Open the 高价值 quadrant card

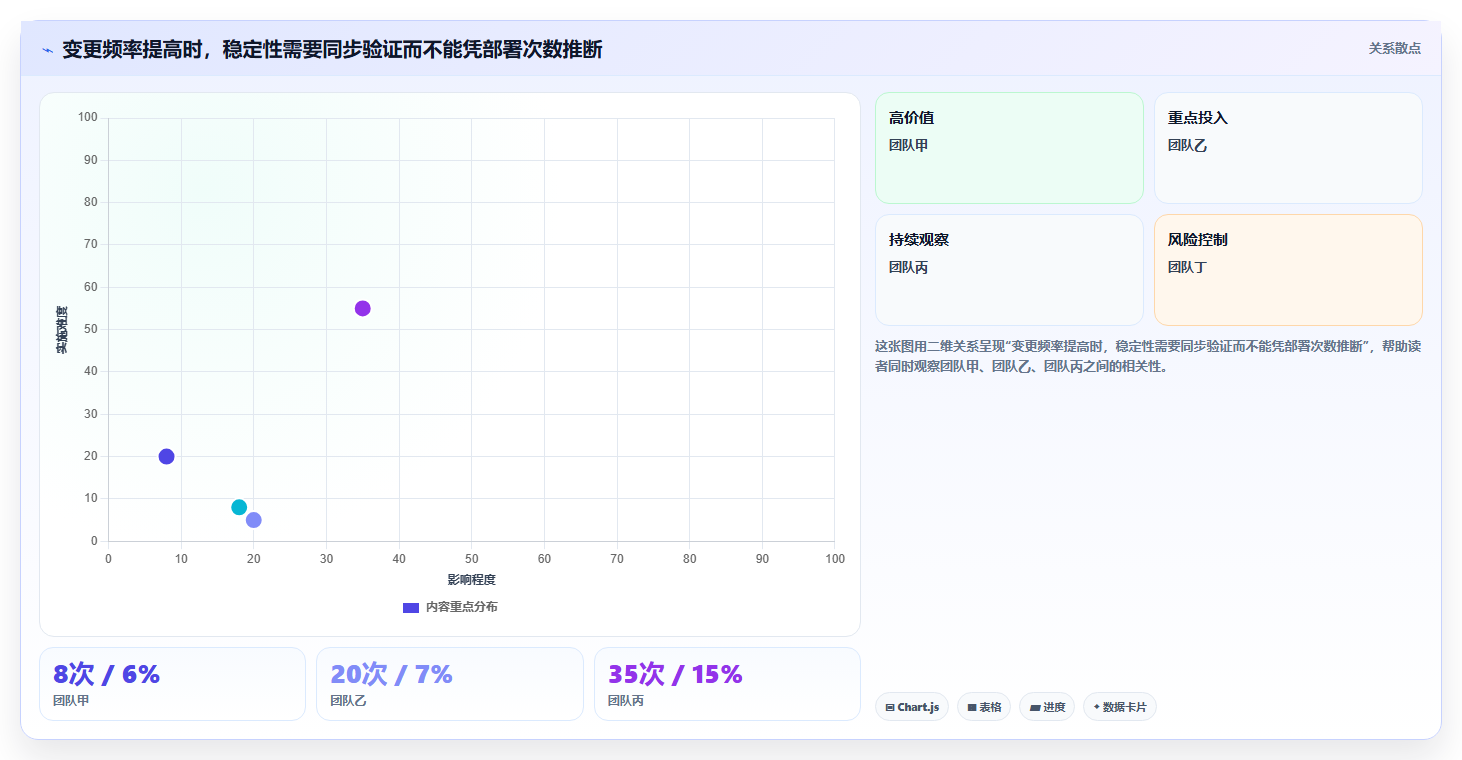coord(1009,148)
